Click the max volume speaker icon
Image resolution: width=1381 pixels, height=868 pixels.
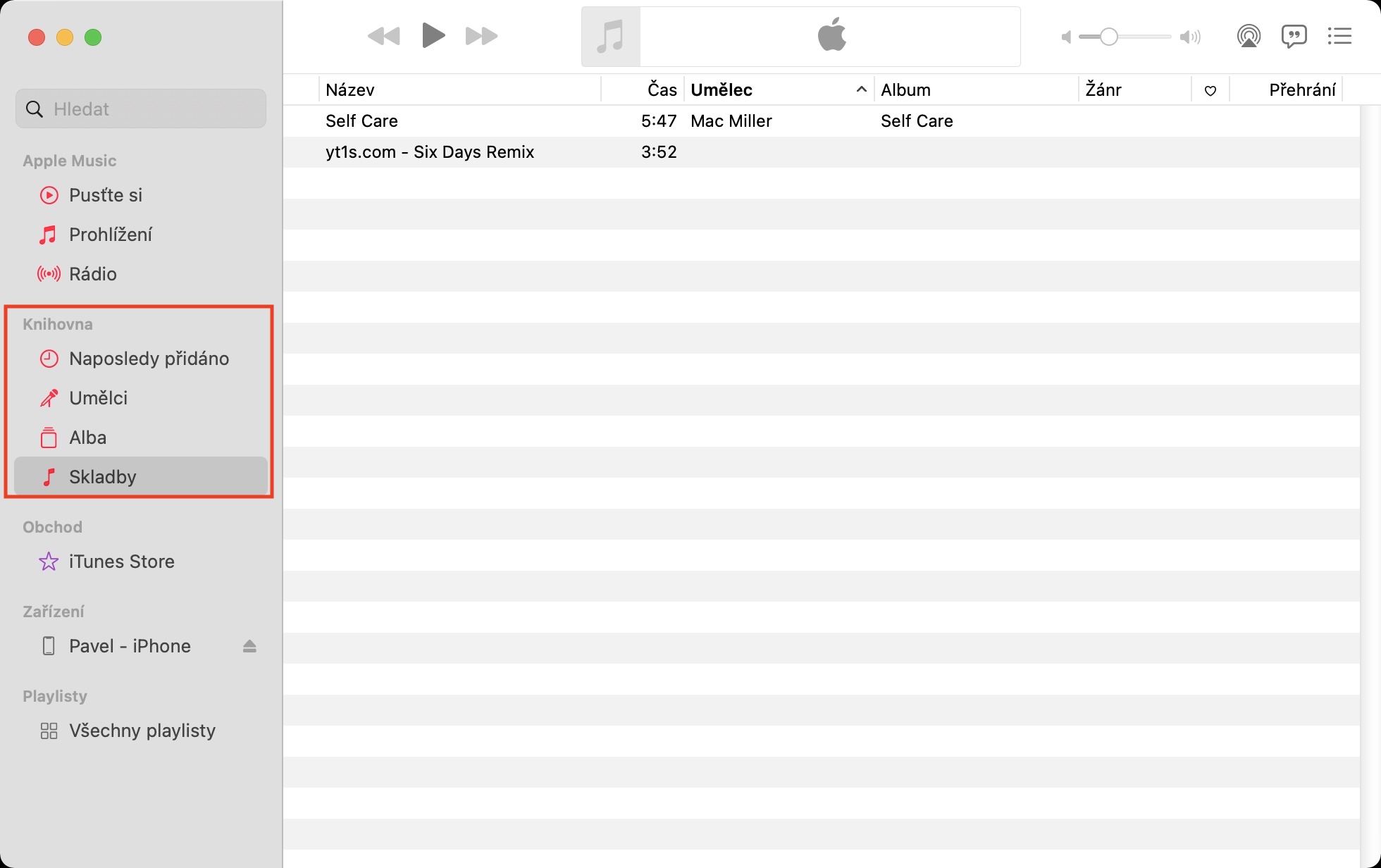(1190, 37)
